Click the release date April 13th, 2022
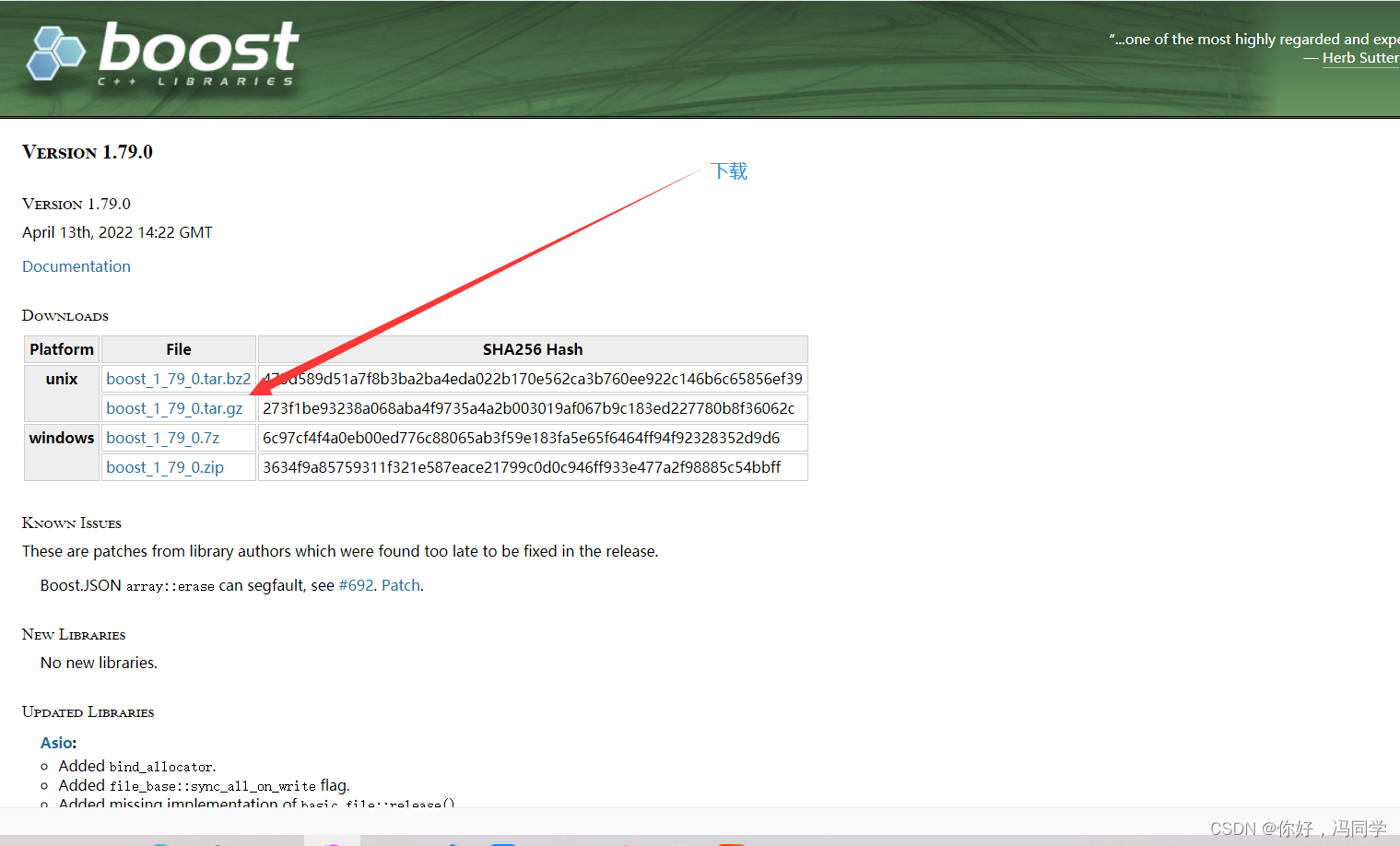 [x=117, y=232]
